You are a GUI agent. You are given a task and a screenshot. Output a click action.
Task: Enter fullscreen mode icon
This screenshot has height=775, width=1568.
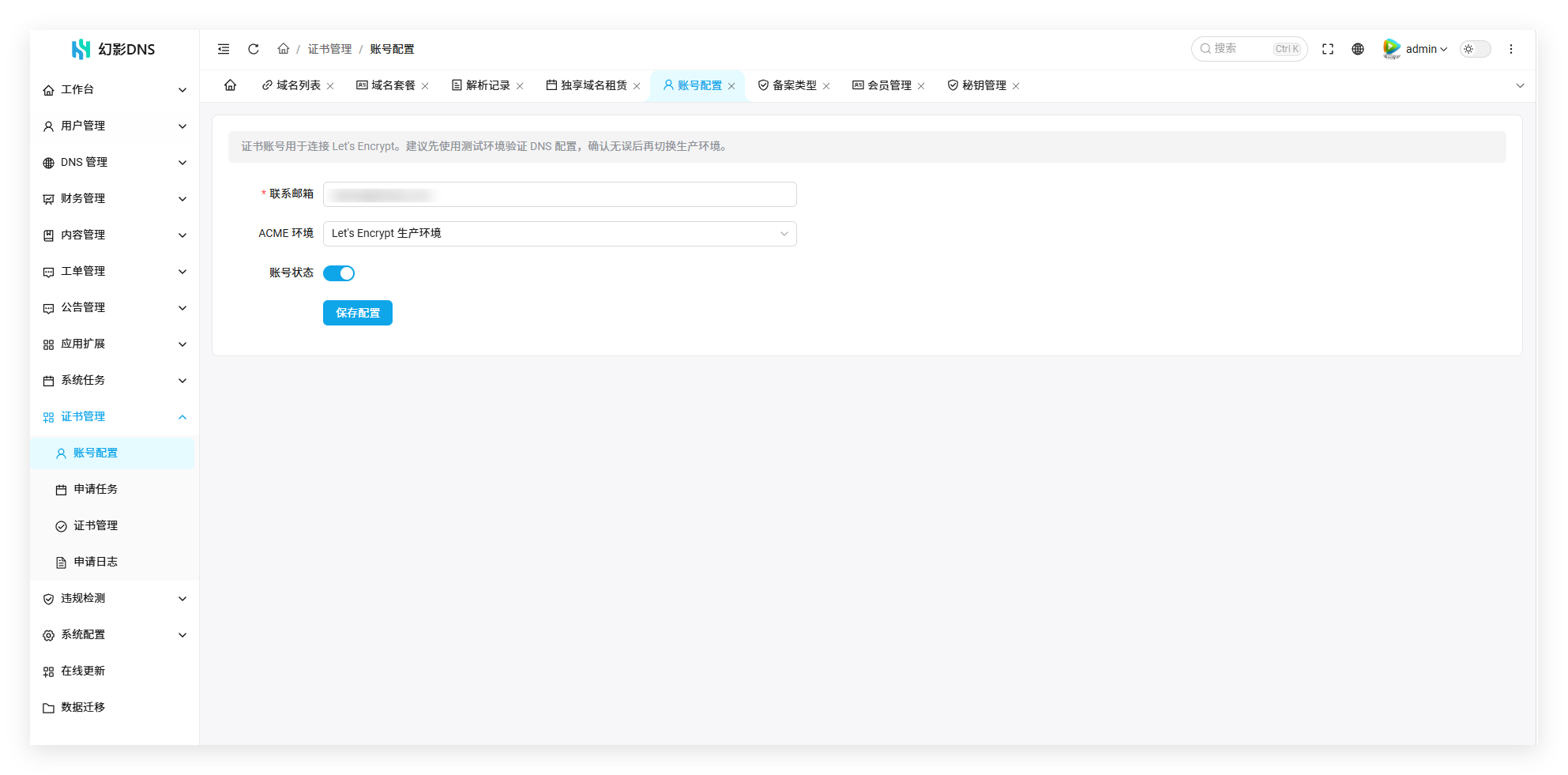pos(1328,49)
